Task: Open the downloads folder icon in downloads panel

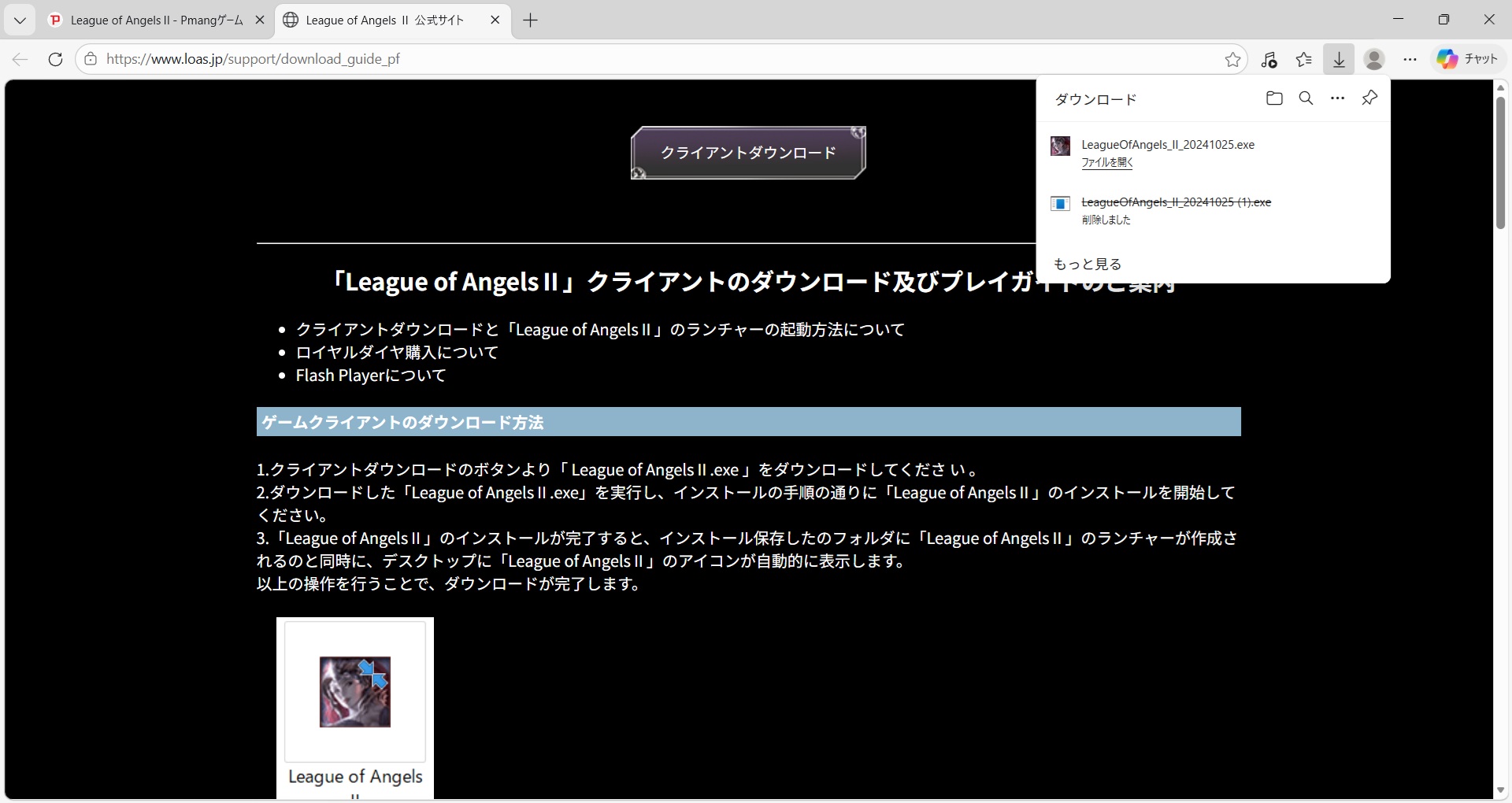Action: coord(1274,98)
